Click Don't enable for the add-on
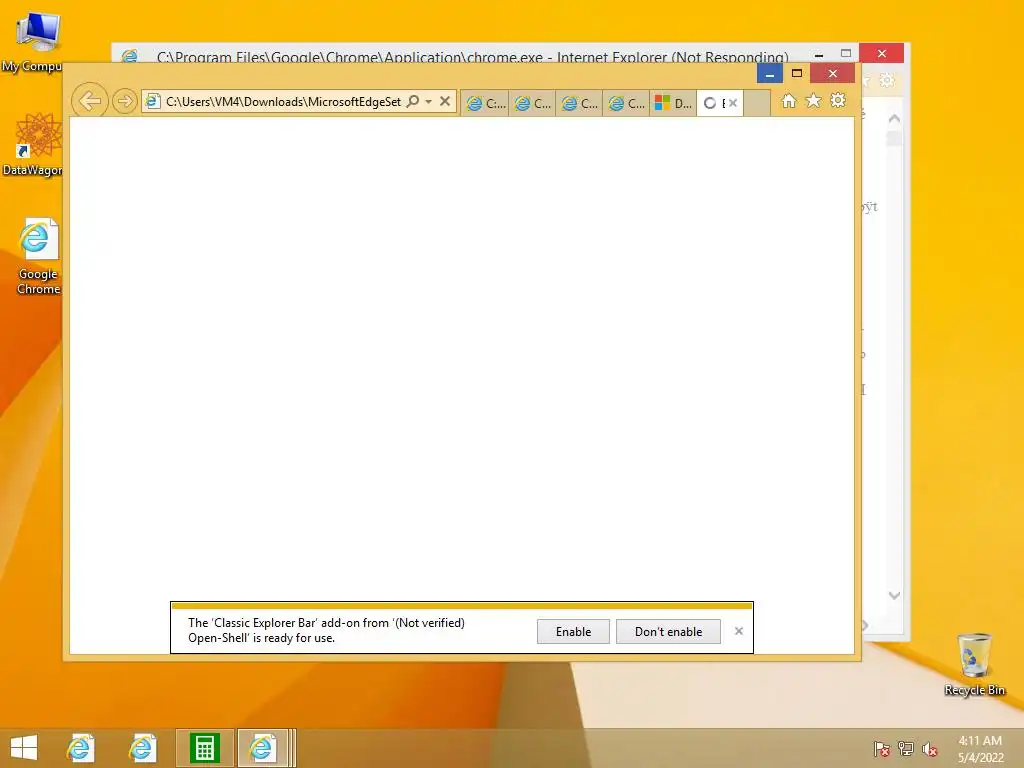Viewport: 1024px width, 768px height. point(668,632)
